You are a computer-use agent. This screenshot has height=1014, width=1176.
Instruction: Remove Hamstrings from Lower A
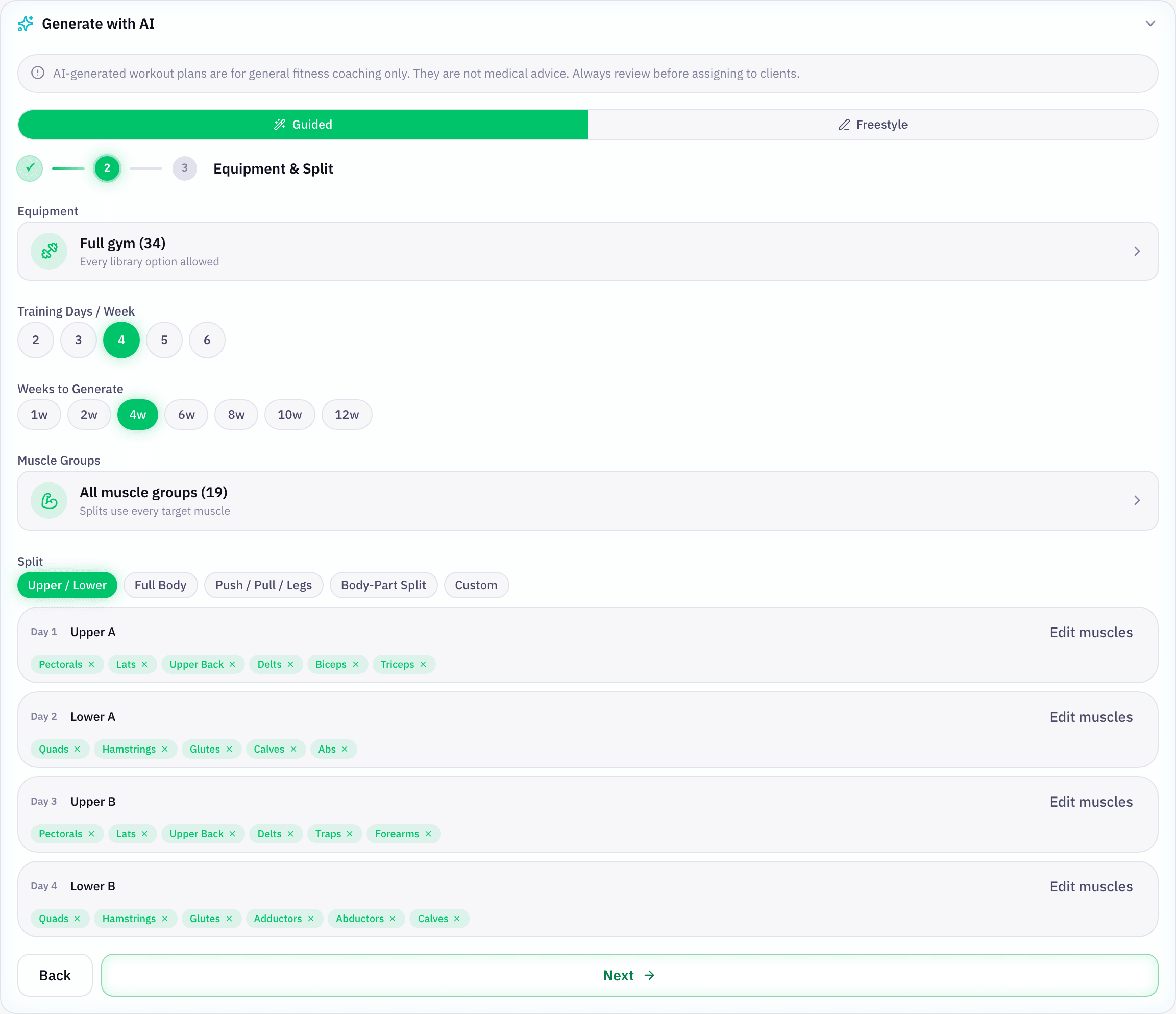164,749
